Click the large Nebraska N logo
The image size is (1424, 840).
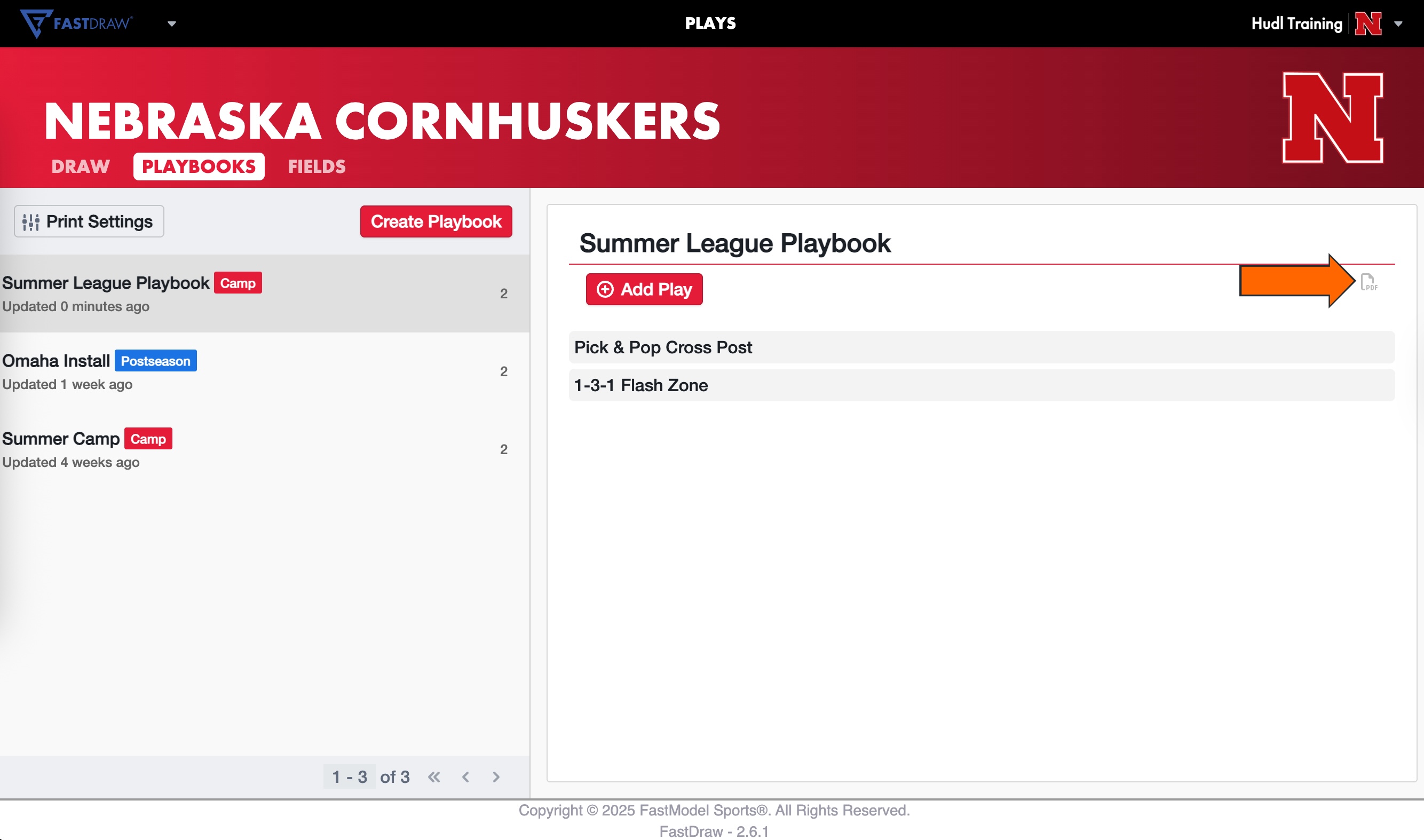1332,118
